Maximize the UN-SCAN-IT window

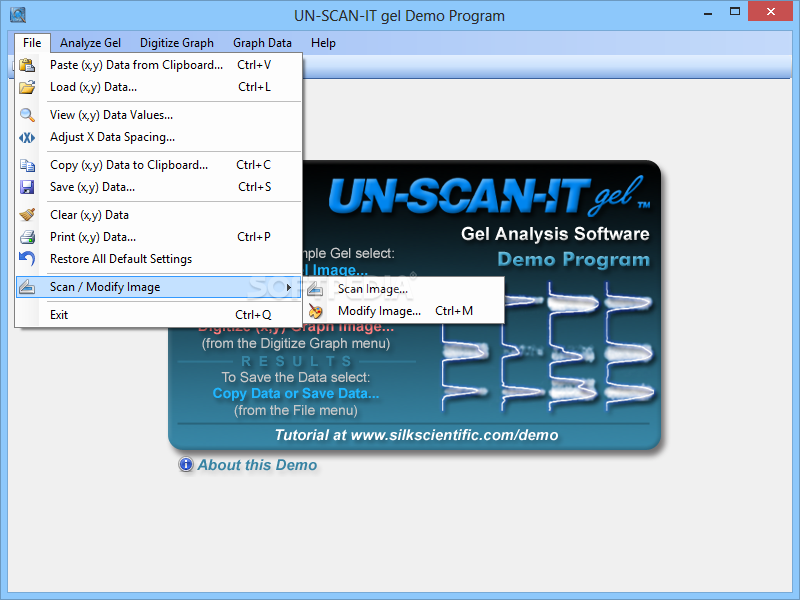pos(735,12)
